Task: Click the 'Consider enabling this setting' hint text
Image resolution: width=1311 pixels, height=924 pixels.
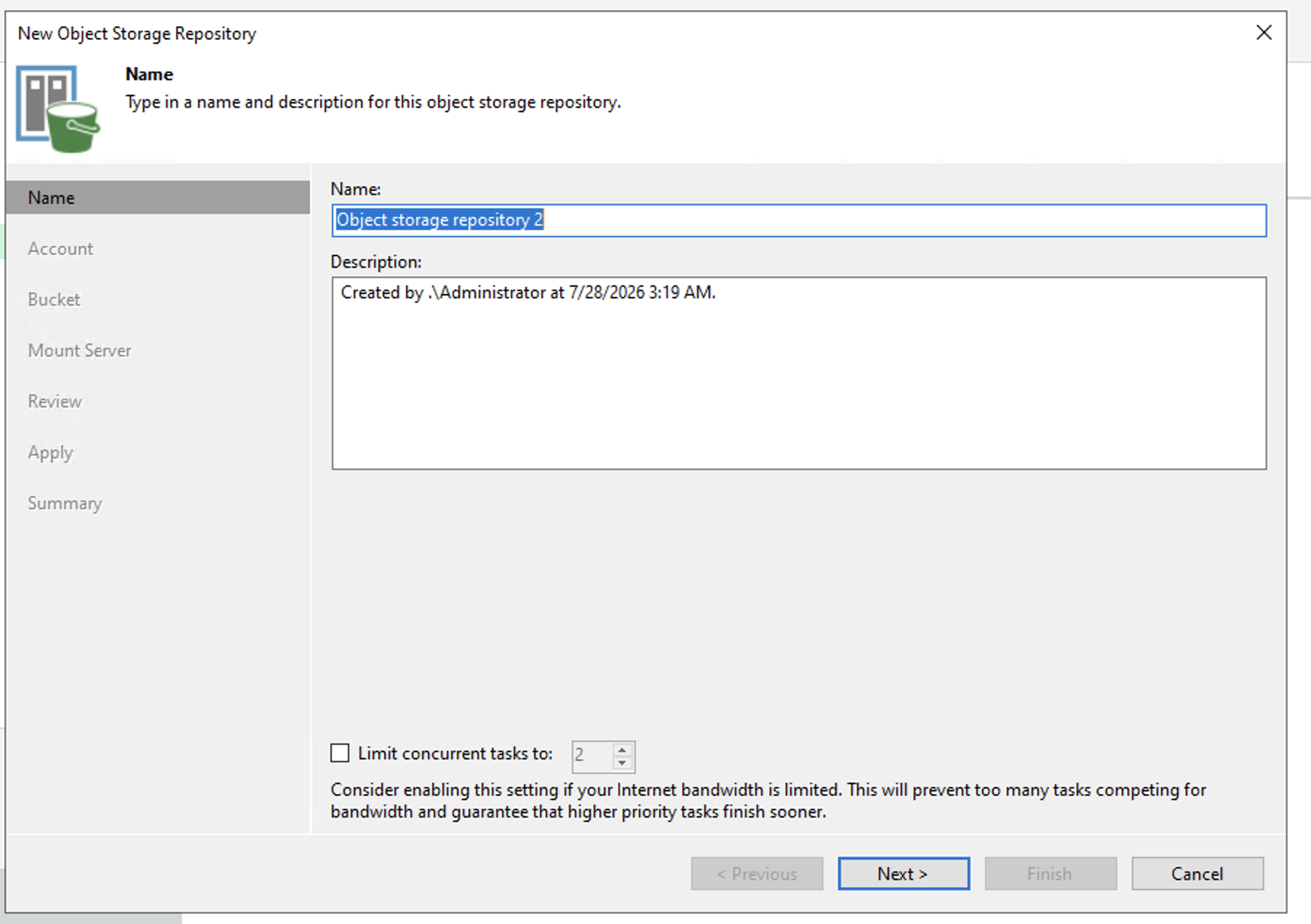Action: click(x=768, y=800)
